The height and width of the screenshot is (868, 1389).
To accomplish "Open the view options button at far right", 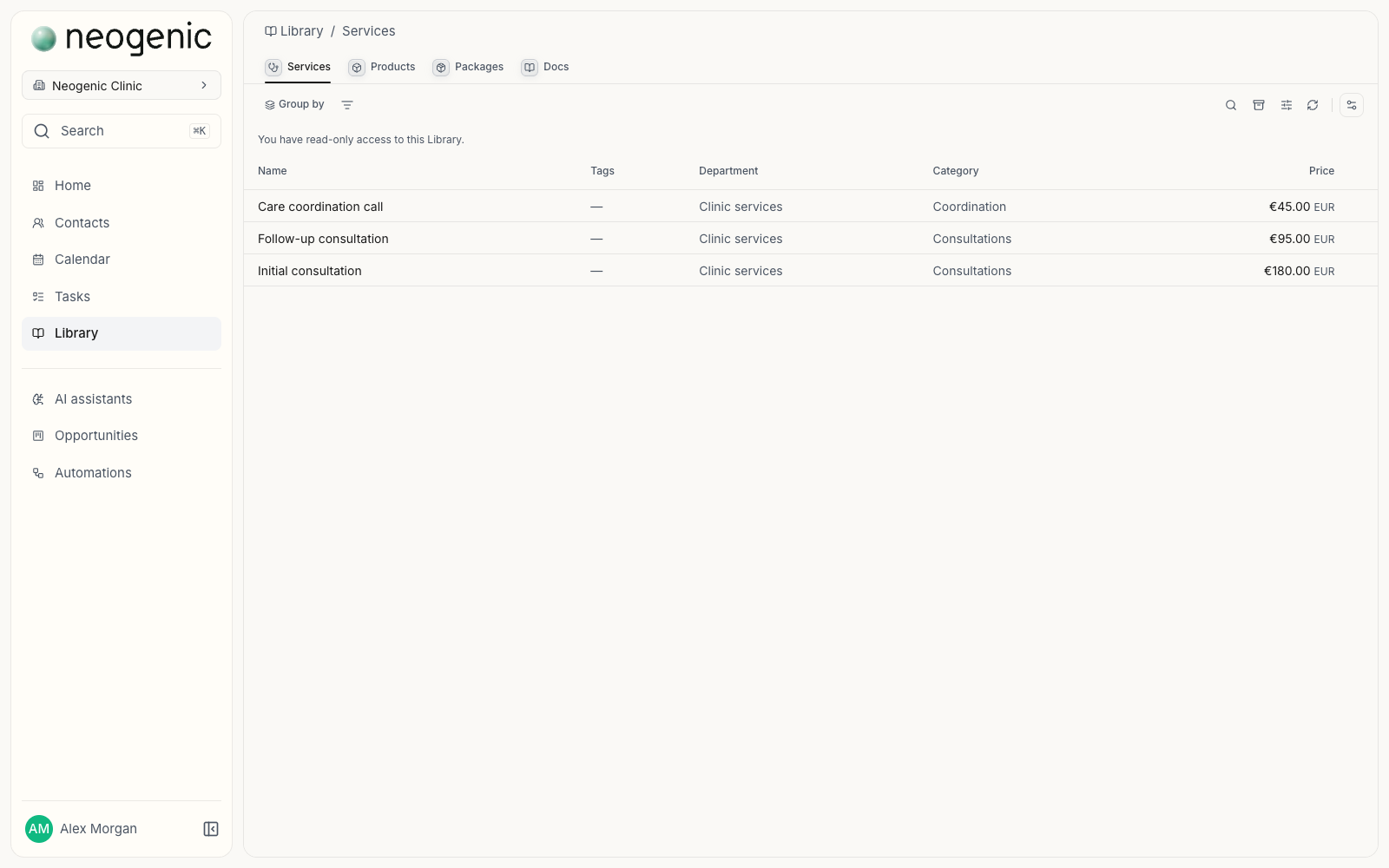I will pyautogui.click(x=1352, y=105).
